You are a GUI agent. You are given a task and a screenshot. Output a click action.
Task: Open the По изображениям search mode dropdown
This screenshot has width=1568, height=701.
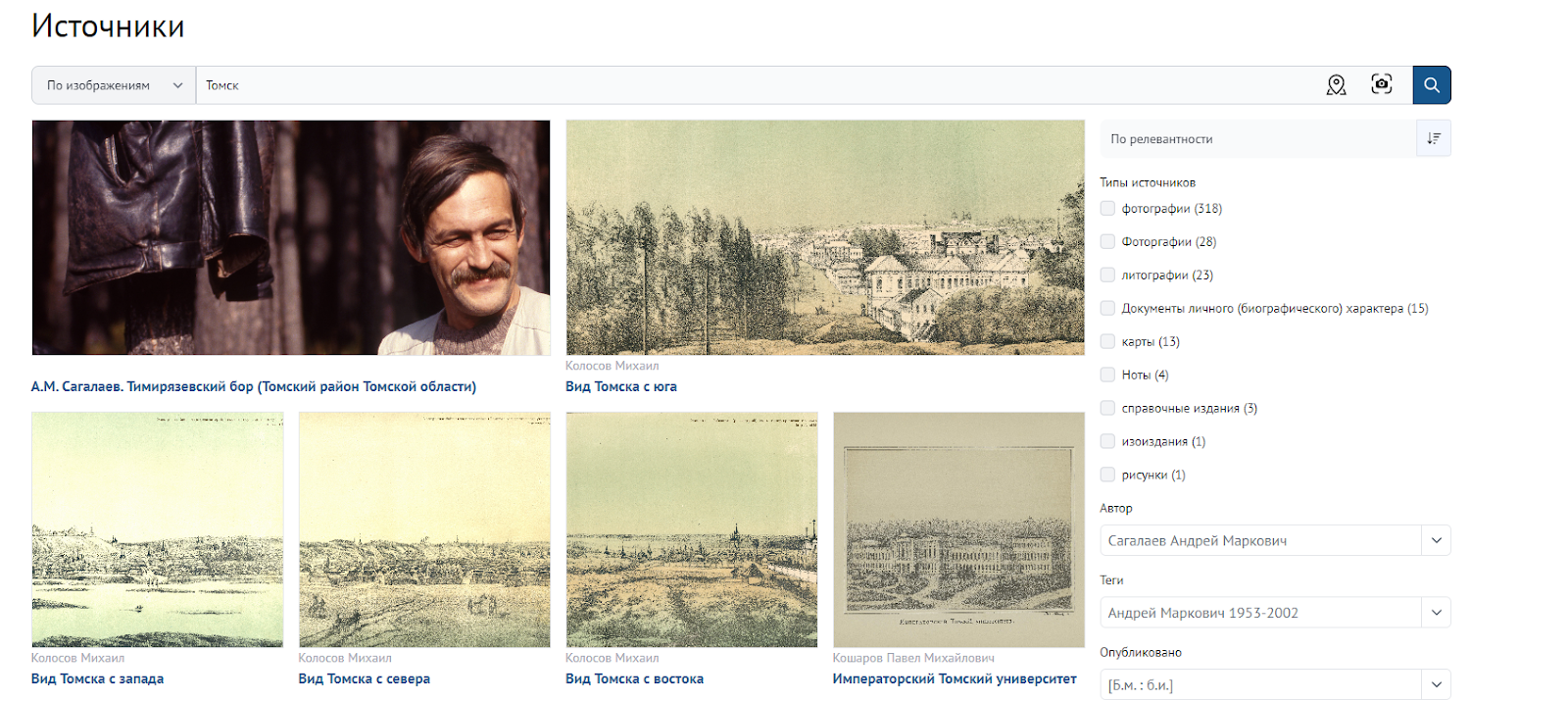click(x=114, y=85)
